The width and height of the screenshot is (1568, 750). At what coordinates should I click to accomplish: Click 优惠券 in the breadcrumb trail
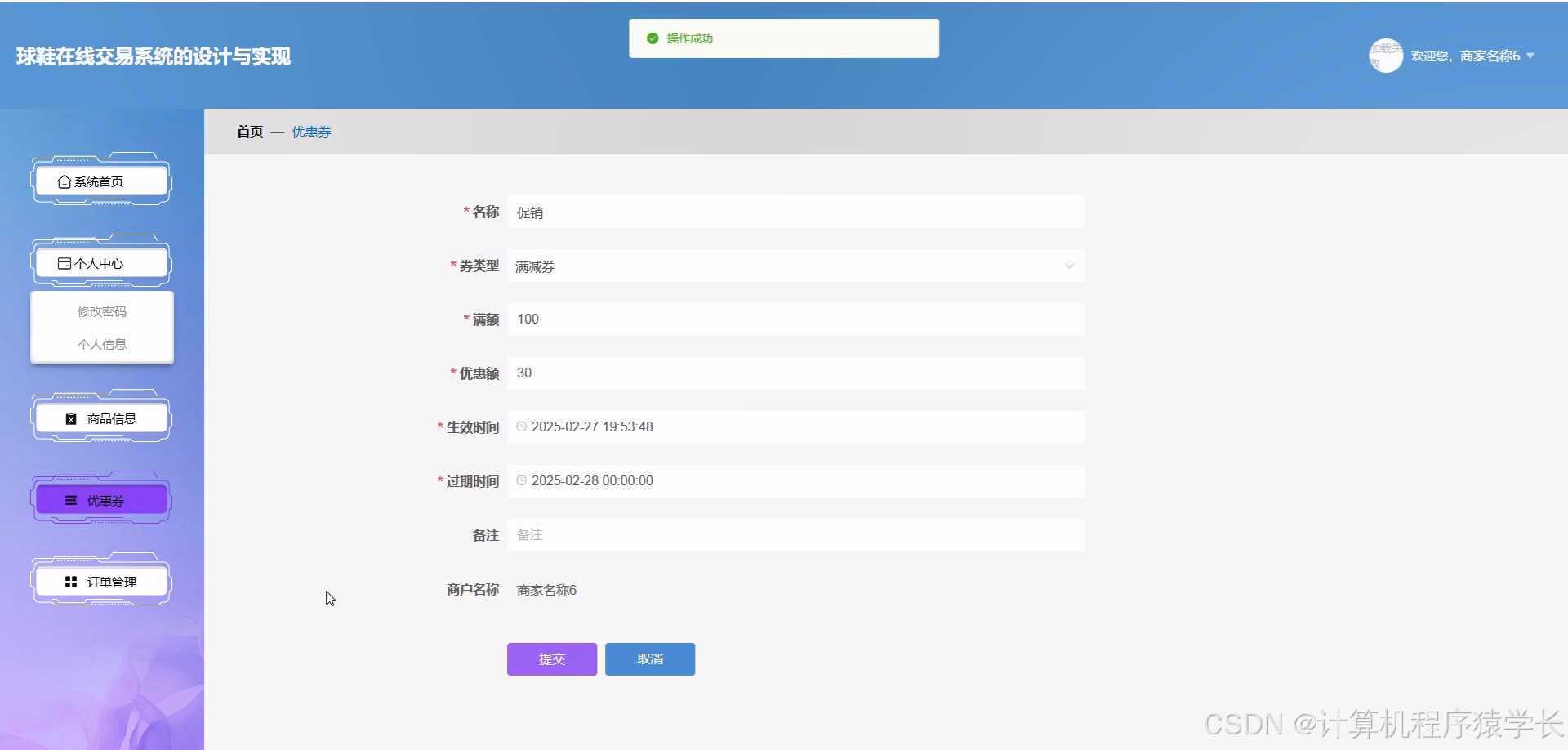tap(310, 132)
